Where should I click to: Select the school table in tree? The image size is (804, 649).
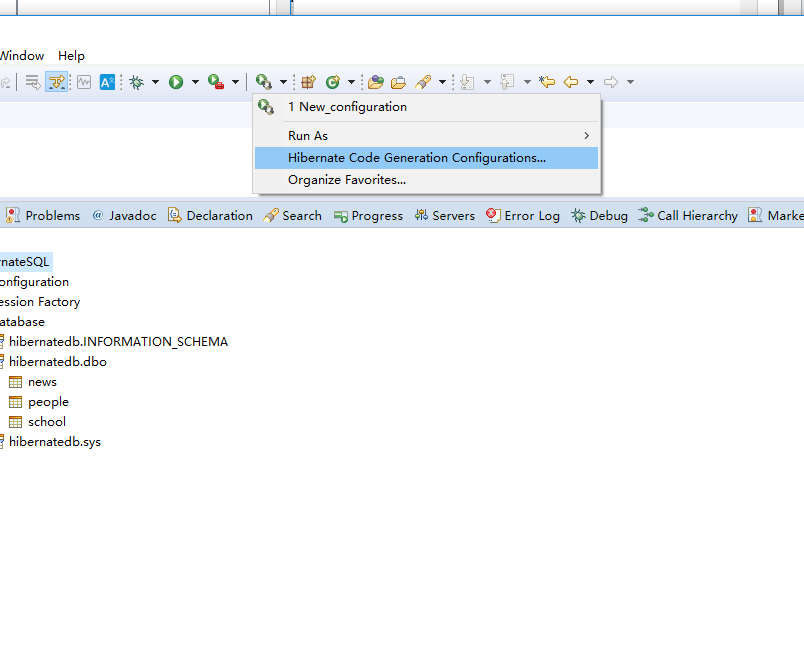click(47, 422)
